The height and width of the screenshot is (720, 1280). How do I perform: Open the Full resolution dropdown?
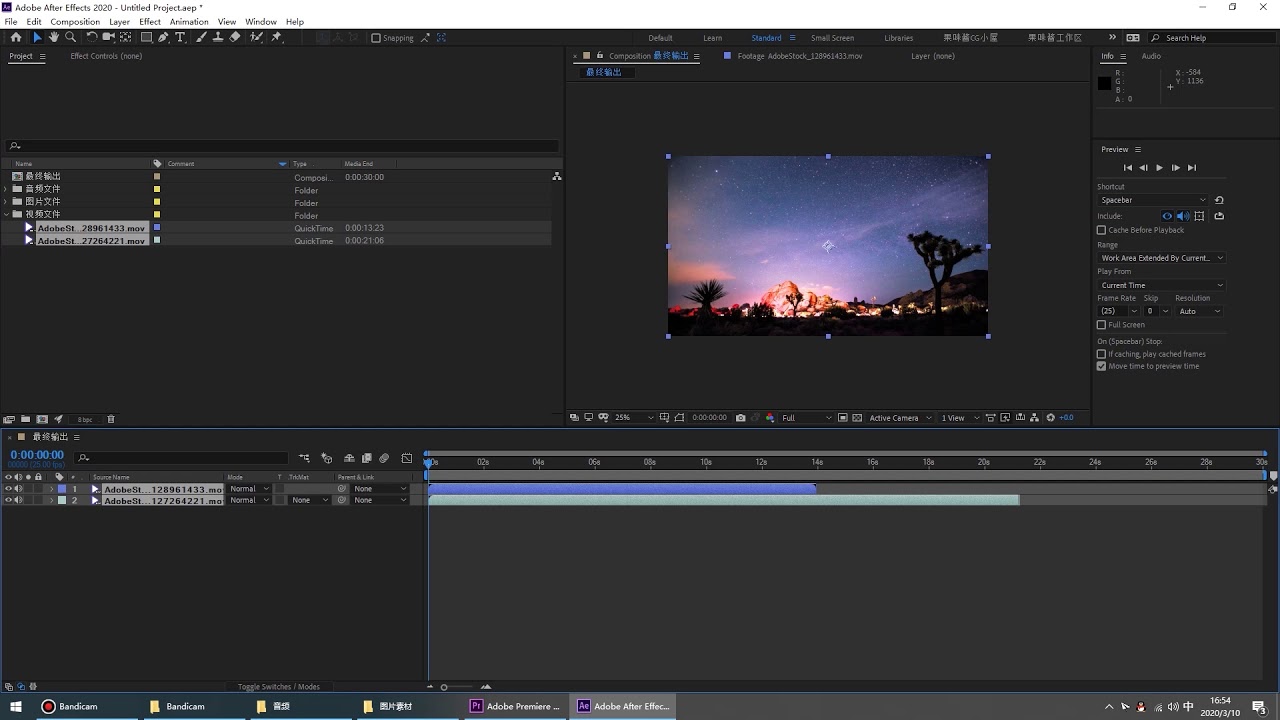tap(806, 418)
